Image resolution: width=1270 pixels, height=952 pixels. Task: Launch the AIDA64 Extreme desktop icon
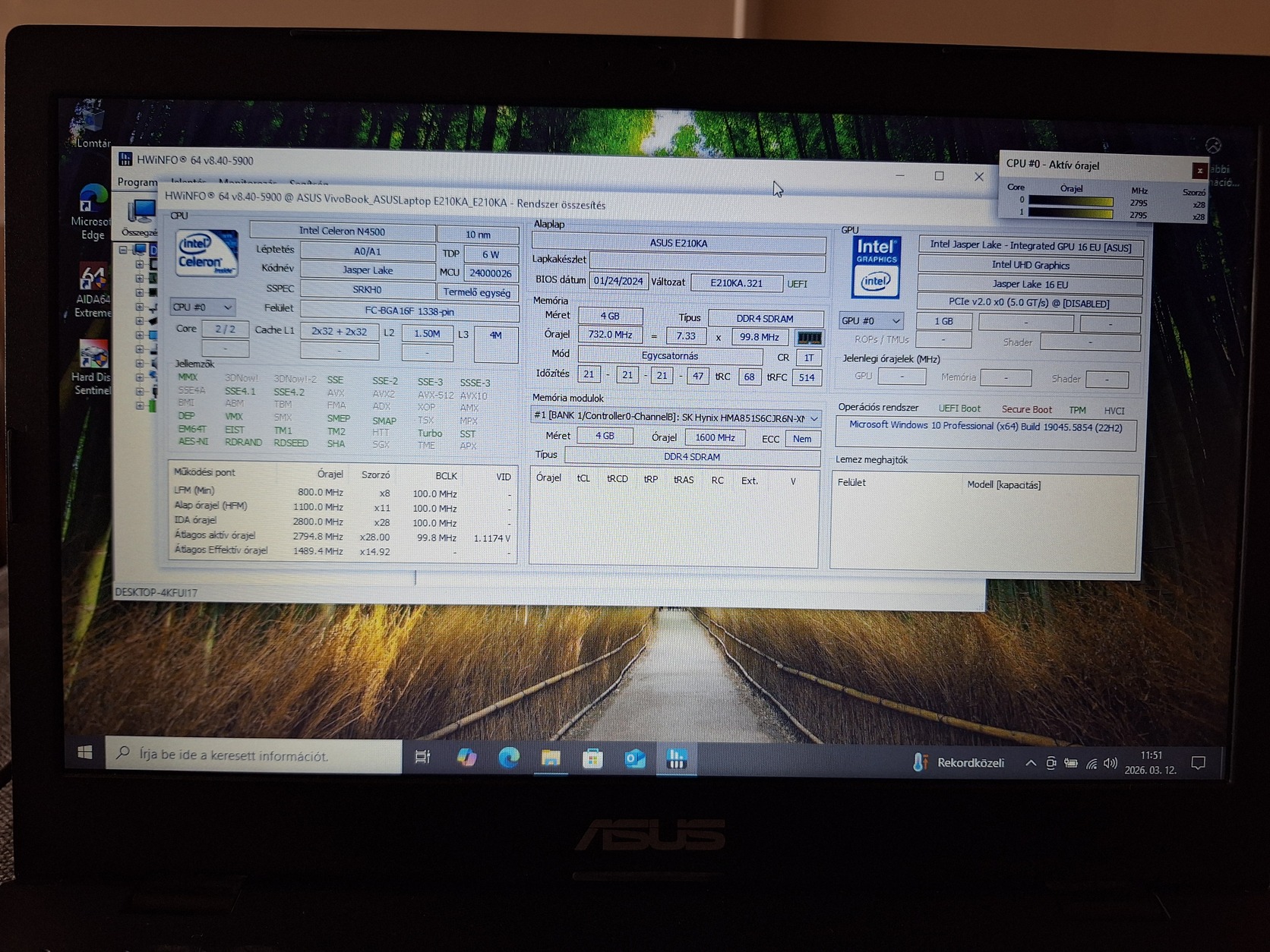point(92,291)
